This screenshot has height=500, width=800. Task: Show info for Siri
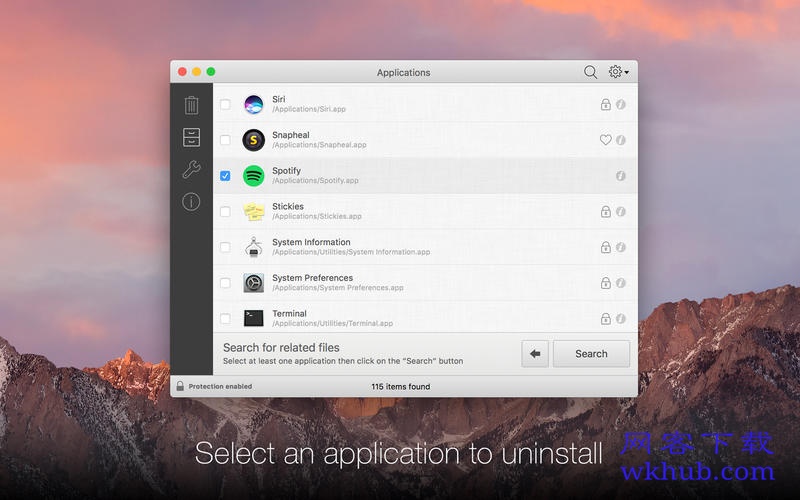621,104
